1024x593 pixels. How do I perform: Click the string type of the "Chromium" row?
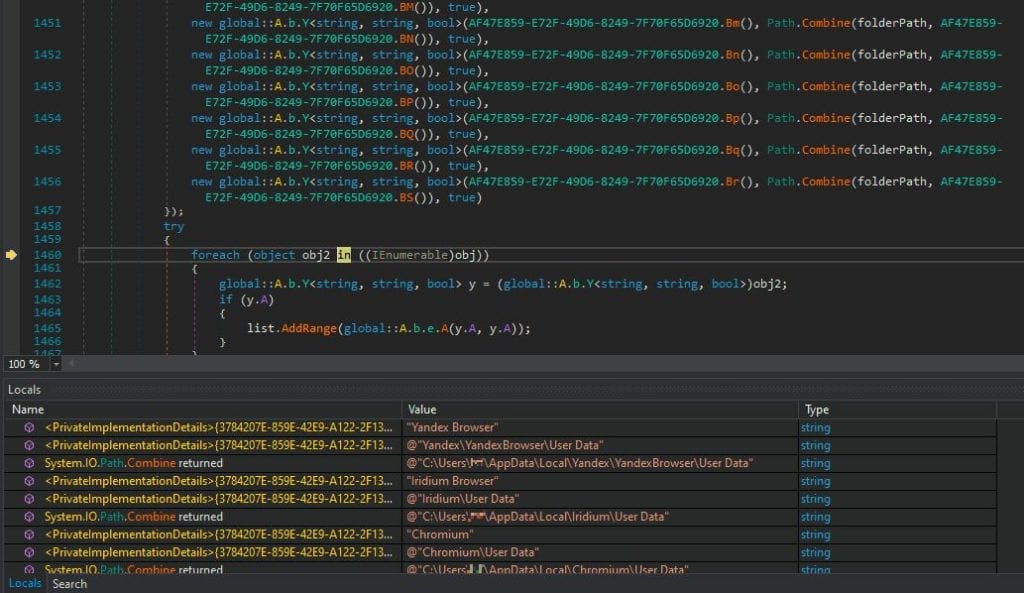point(816,534)
